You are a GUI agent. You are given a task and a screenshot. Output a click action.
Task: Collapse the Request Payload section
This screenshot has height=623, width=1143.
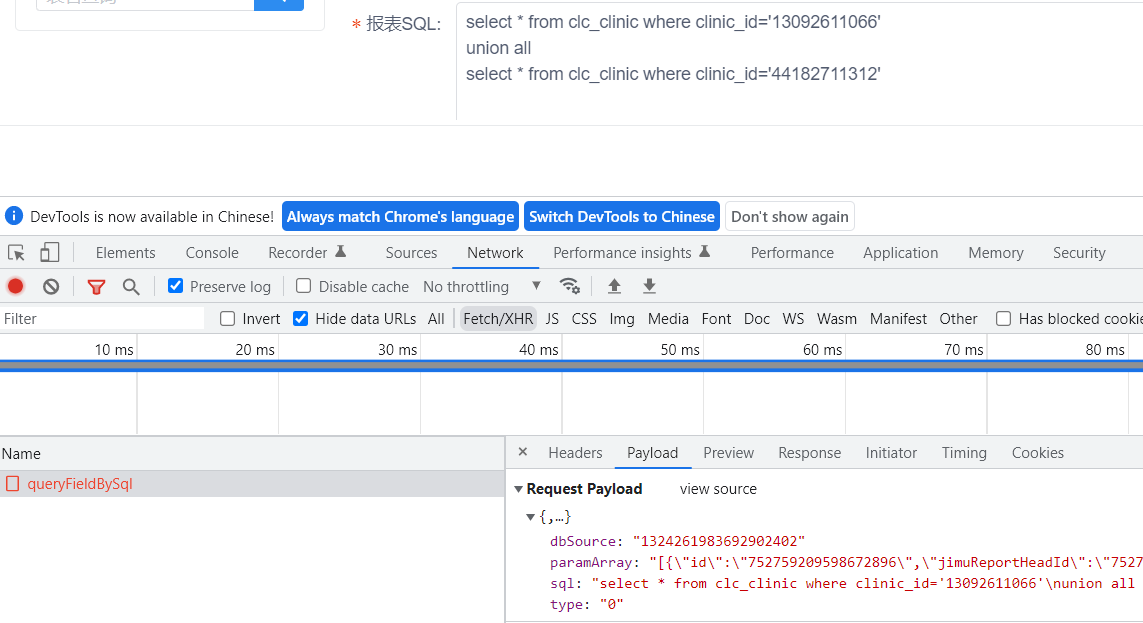(519, 489)
